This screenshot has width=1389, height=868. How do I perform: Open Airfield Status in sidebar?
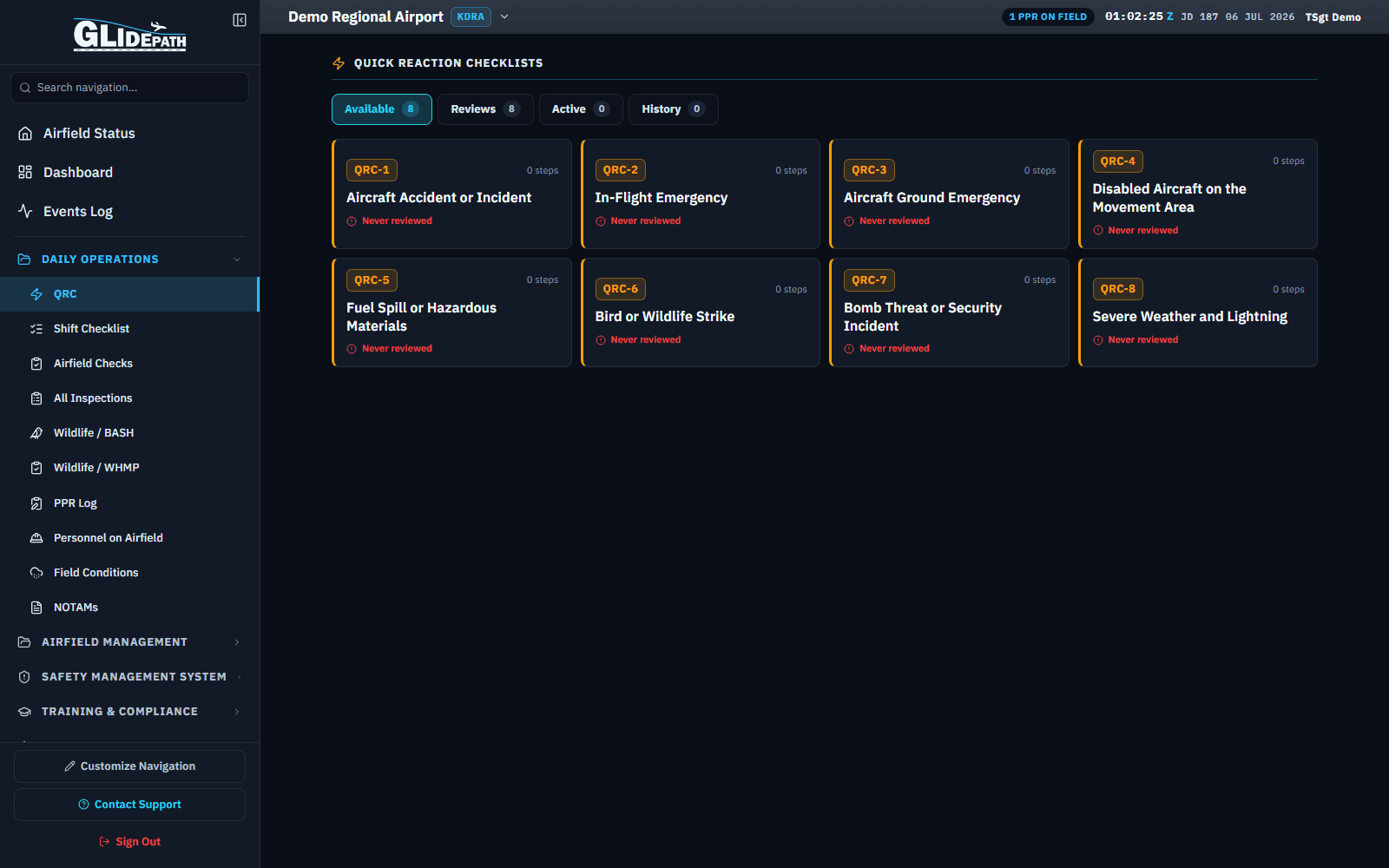pos(130,134)
